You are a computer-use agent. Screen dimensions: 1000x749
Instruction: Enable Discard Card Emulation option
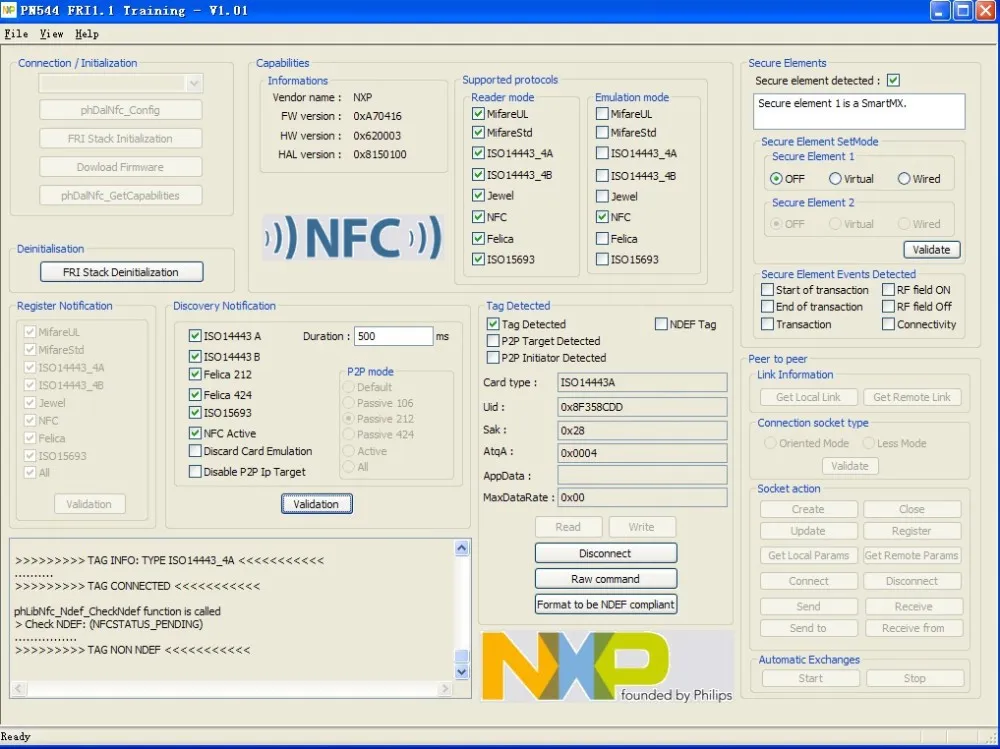tap(194, 451)
